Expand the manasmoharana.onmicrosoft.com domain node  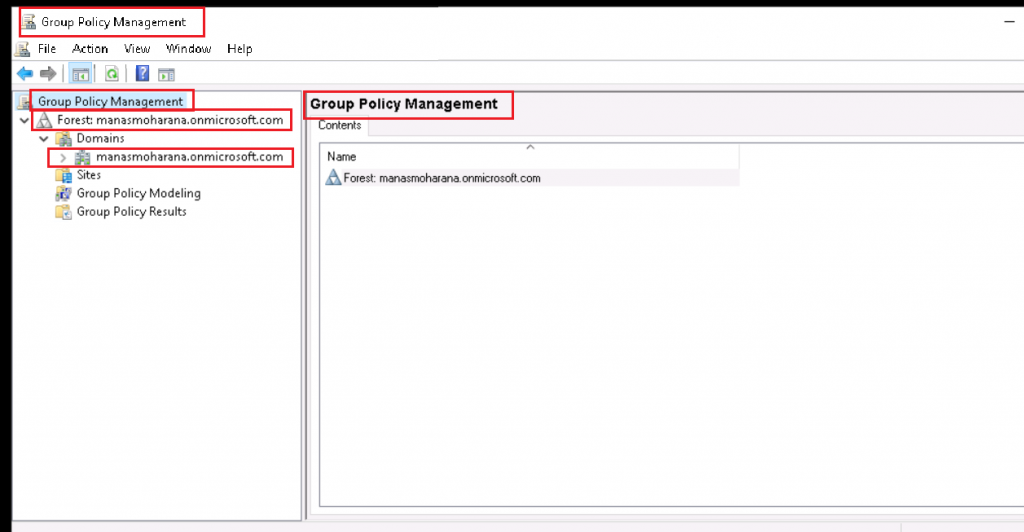click(x=63, y=158)
